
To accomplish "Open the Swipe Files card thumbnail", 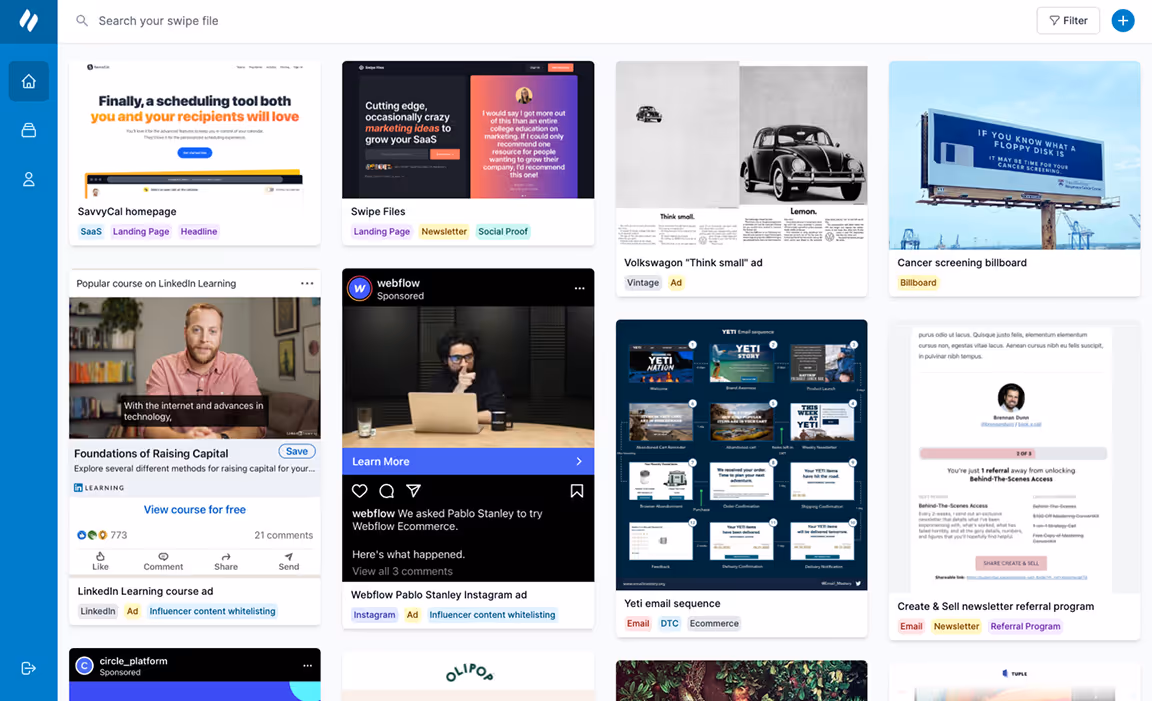I will [468, 130].
